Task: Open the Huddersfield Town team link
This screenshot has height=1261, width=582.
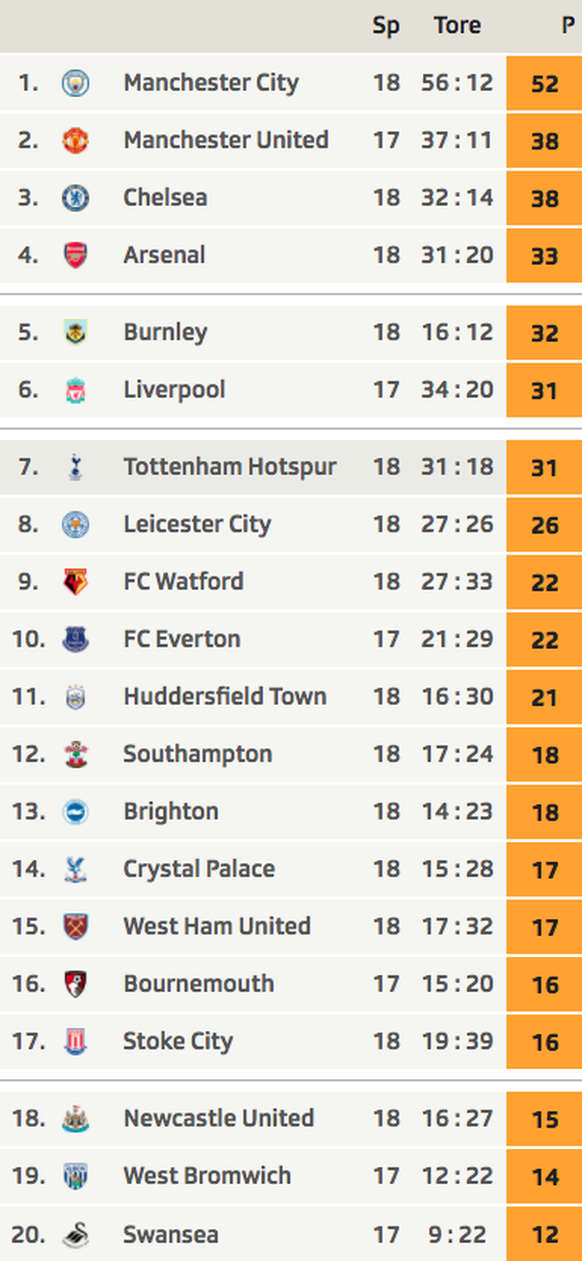Action: coord(225,696)
